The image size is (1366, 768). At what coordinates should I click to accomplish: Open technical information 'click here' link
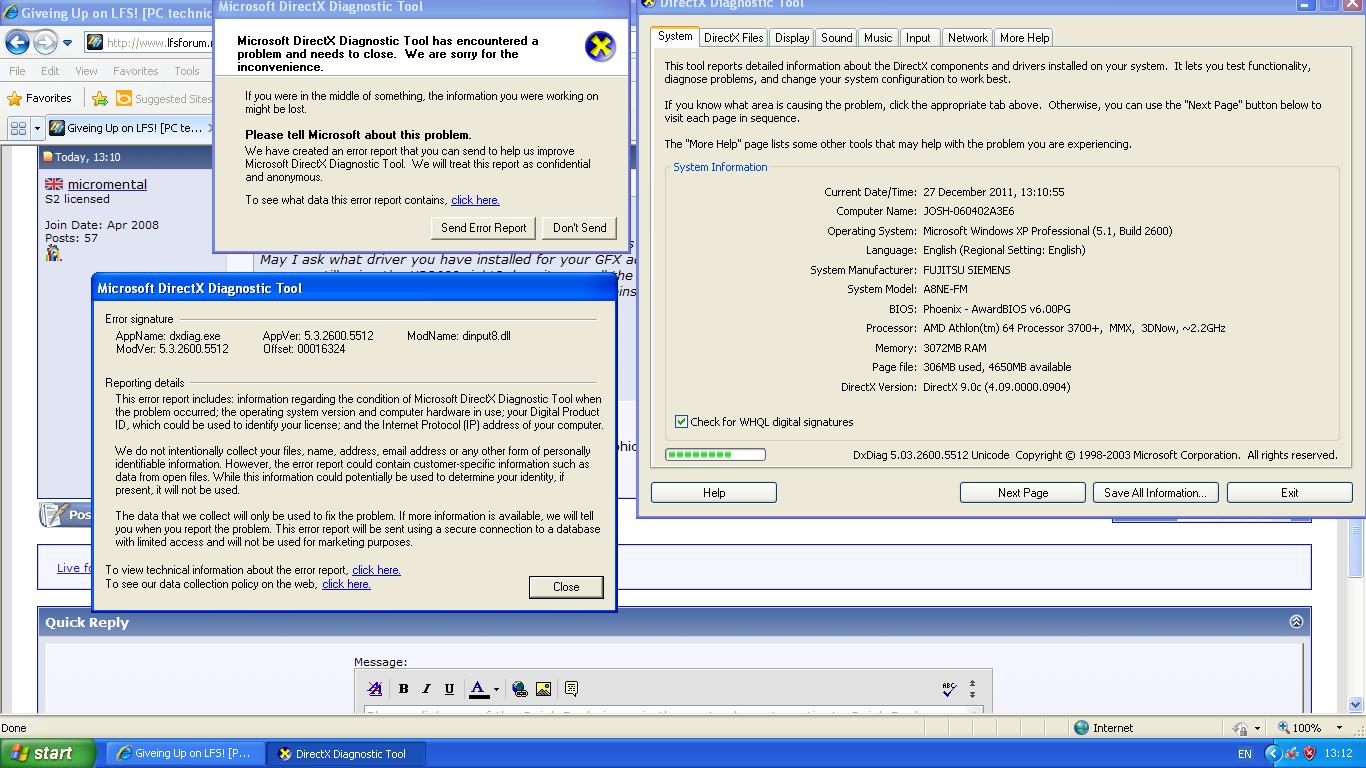tap(376, 570)
